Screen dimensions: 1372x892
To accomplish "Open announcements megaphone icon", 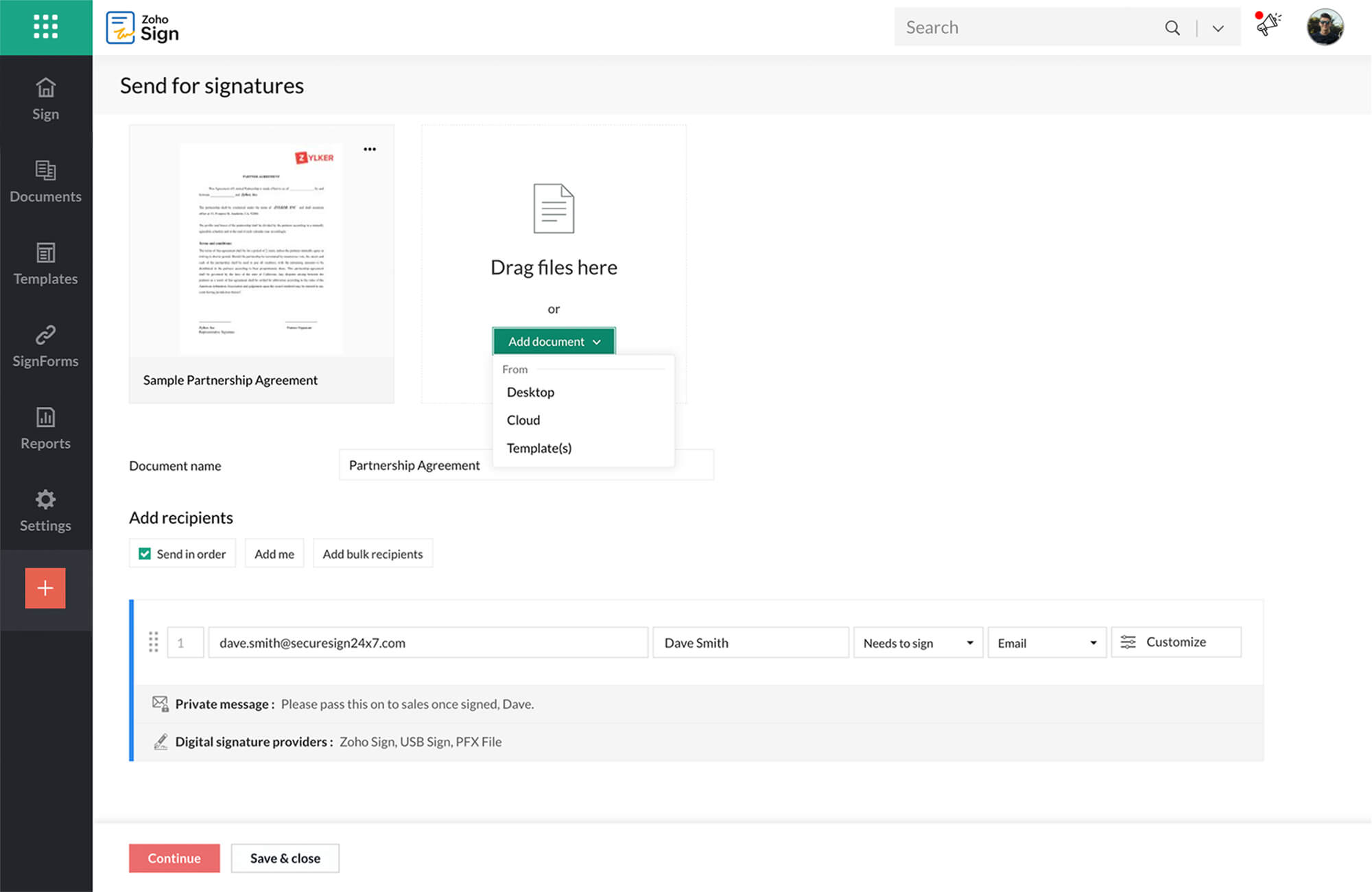I will (1268, 25).
